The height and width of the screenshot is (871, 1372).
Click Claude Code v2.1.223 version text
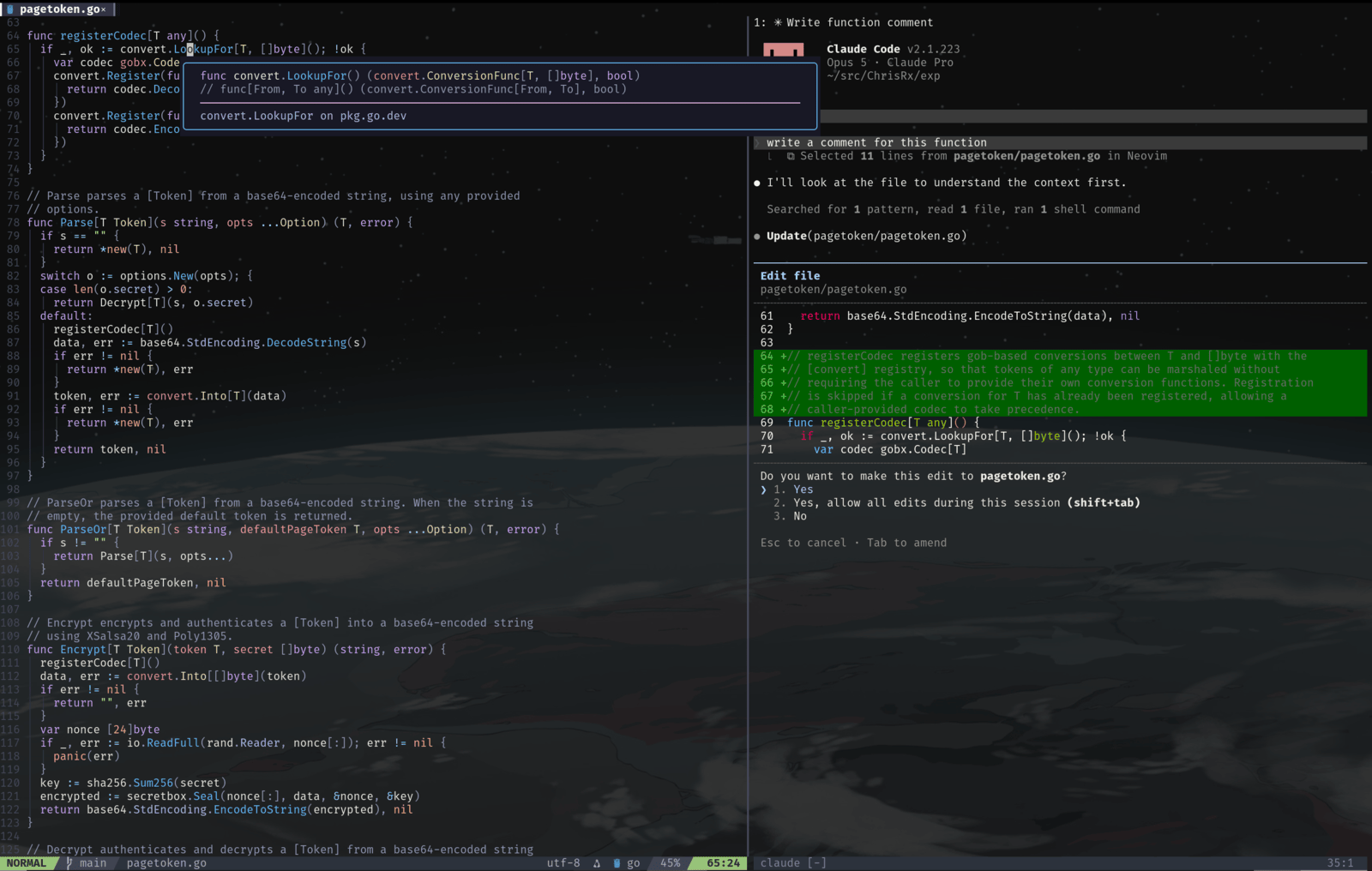coord(894,49)
